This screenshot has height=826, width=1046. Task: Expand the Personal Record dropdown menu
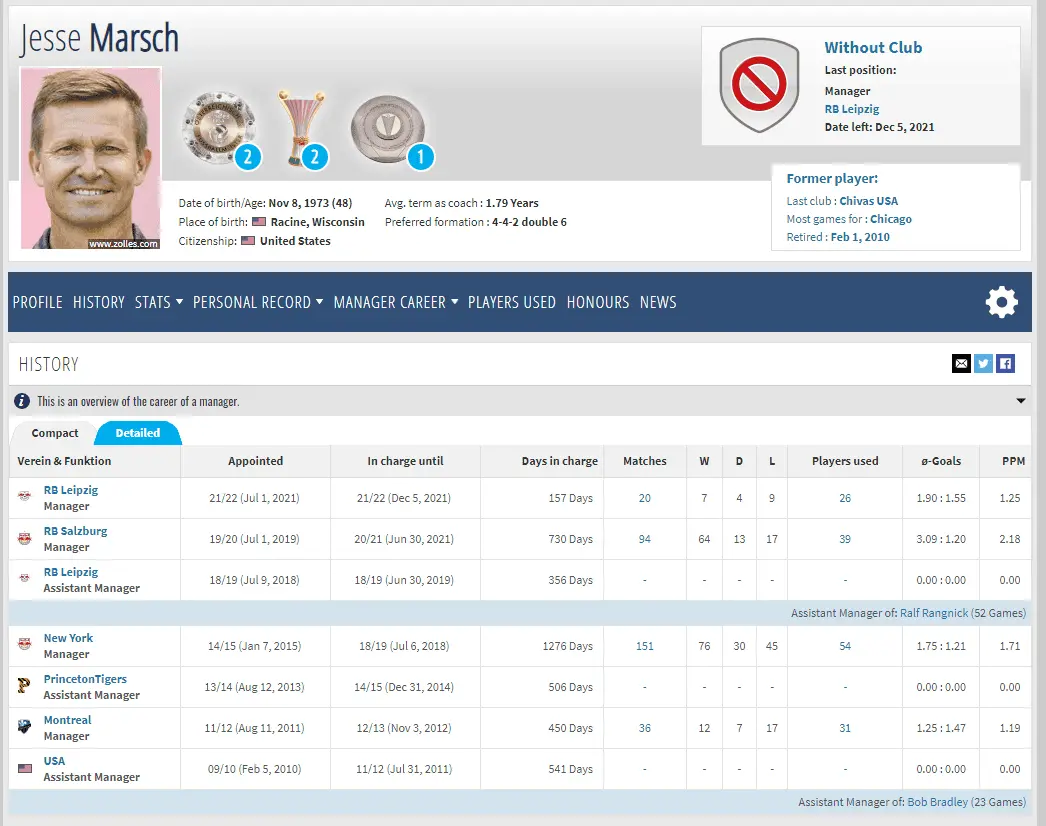pyautogui.click(x=258, y=302)
